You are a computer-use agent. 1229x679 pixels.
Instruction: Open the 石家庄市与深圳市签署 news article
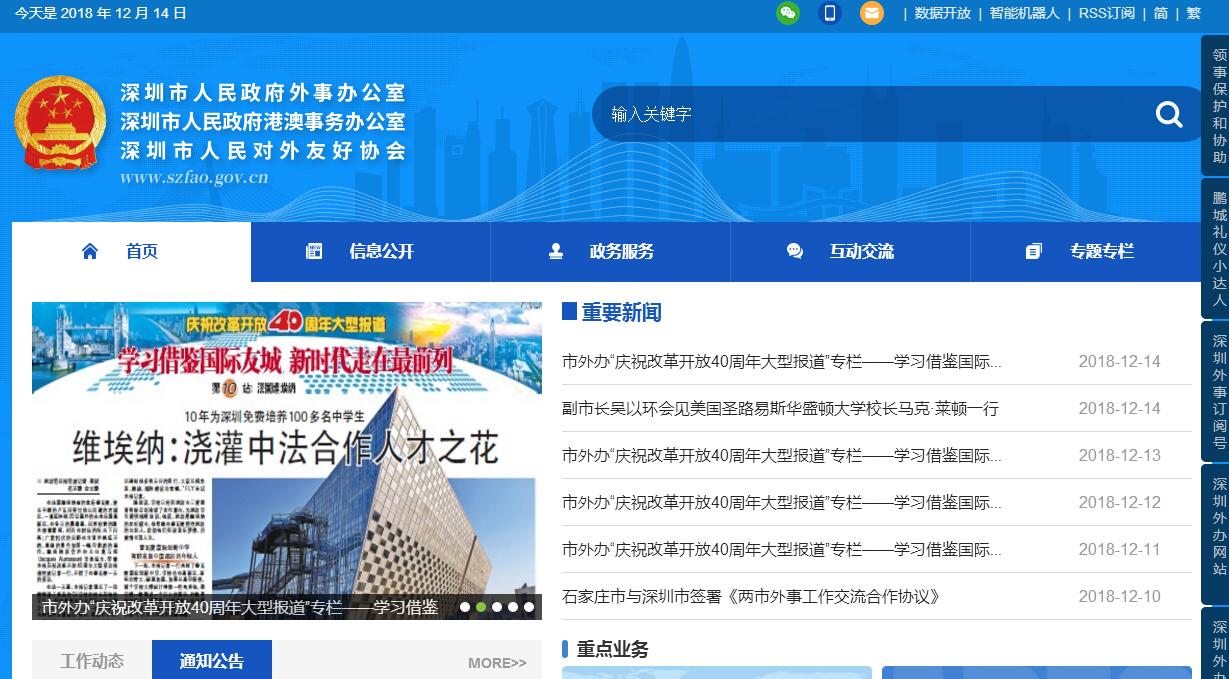tap(751, 597)
